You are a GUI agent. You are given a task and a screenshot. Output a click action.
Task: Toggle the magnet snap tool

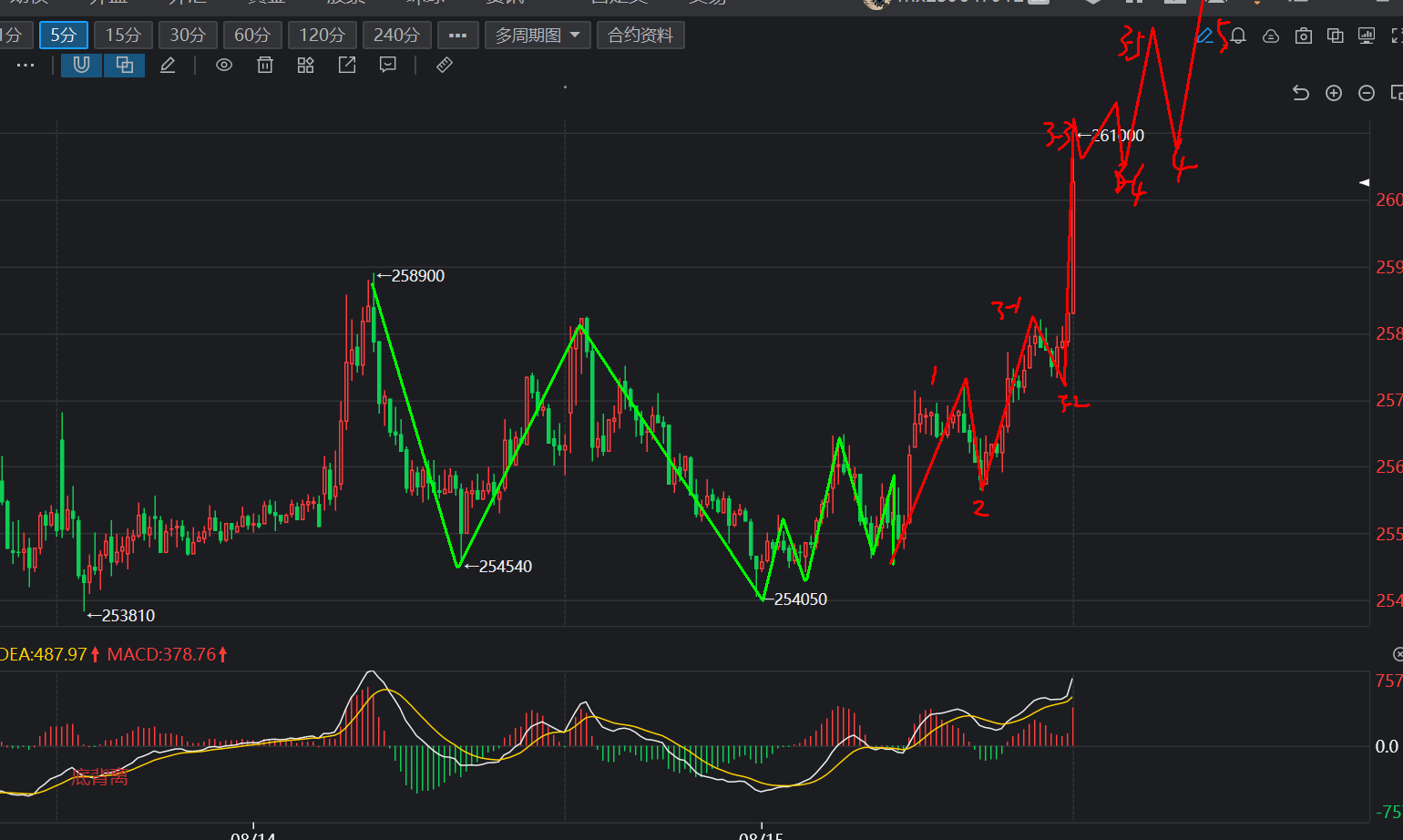click(x=81, y=65)
